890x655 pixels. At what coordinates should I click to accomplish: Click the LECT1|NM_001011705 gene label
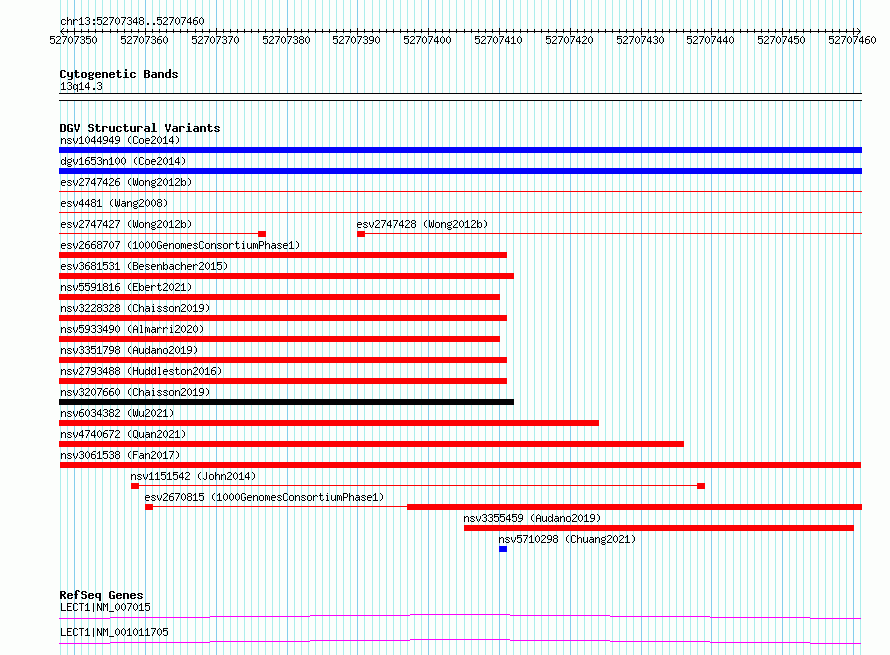(x=114, y=632)
